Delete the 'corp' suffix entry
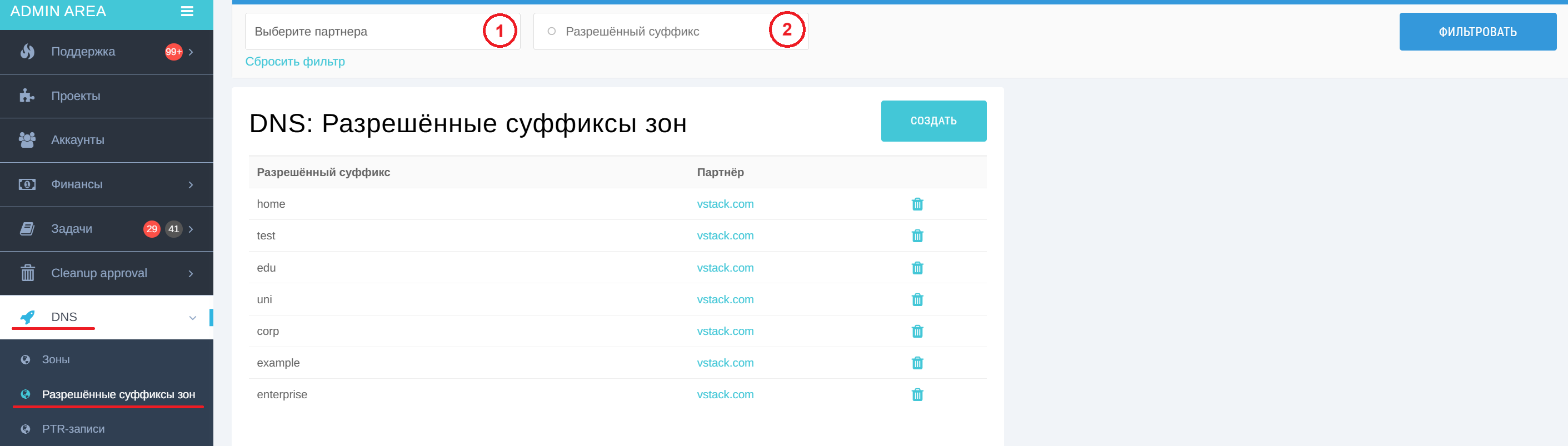The image size is (1568, 446). pos(917,332)
